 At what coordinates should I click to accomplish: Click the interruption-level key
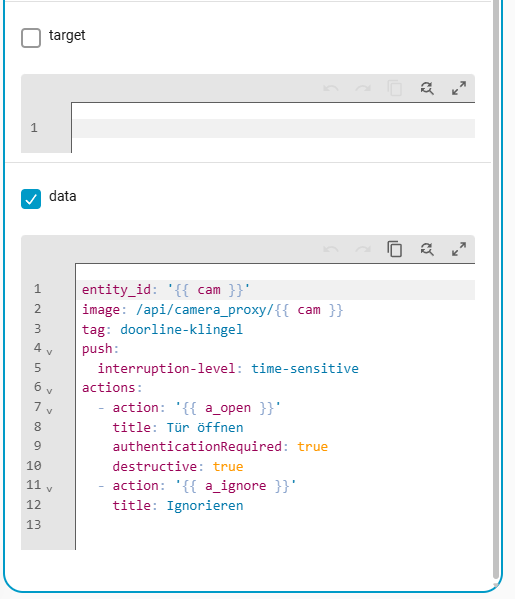[x=166, y=369]
